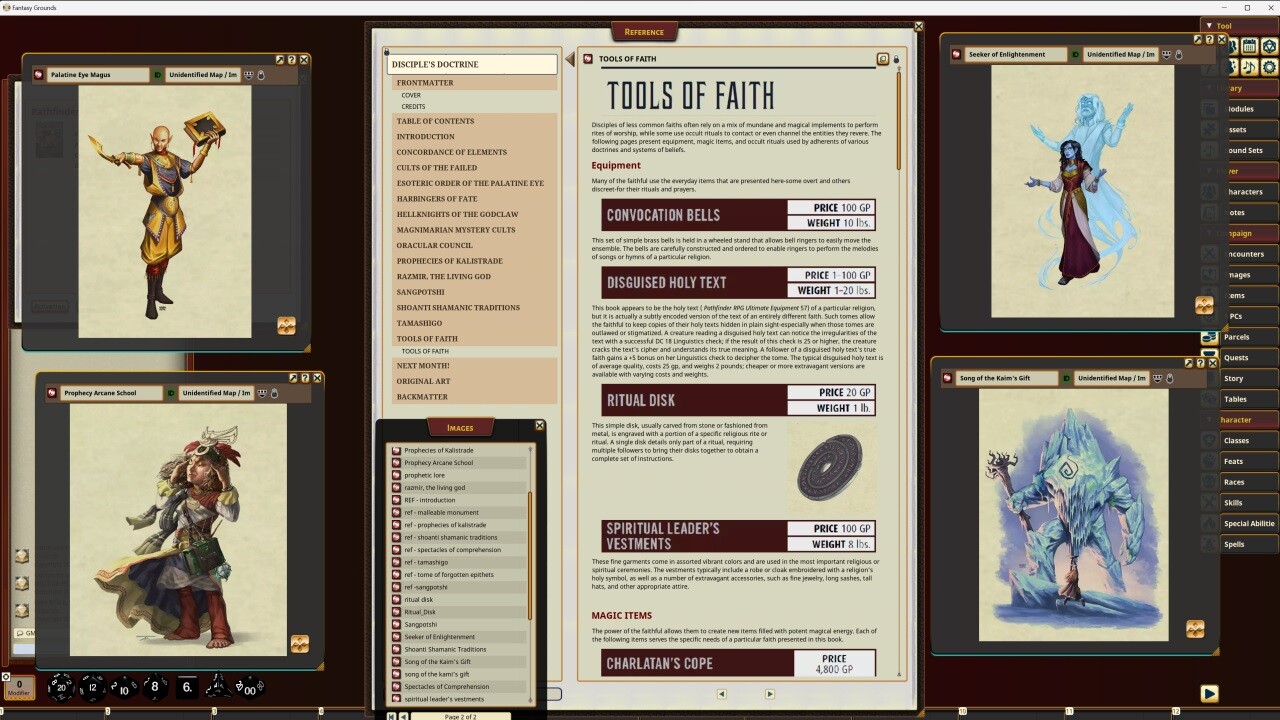1280x720 pixels.
Task: Open the Spells sidebar entry
Action: coord(1234,544)
